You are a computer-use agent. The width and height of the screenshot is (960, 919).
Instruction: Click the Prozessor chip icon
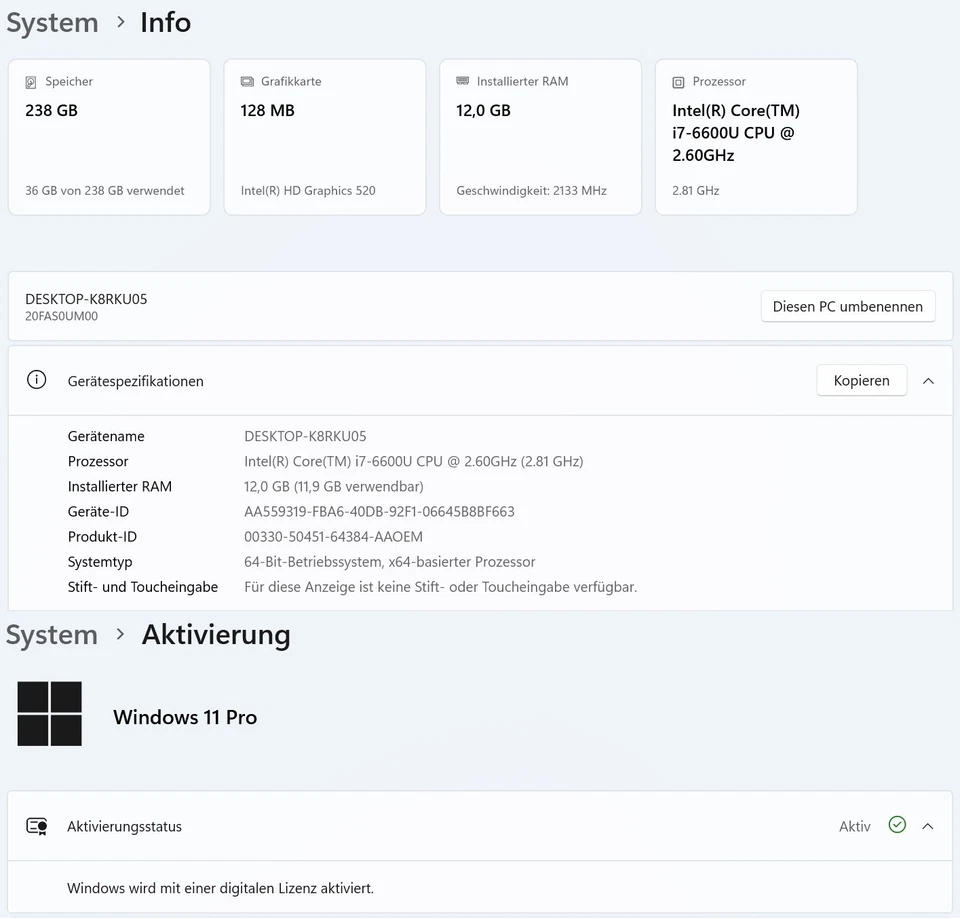tap(678, 82)
